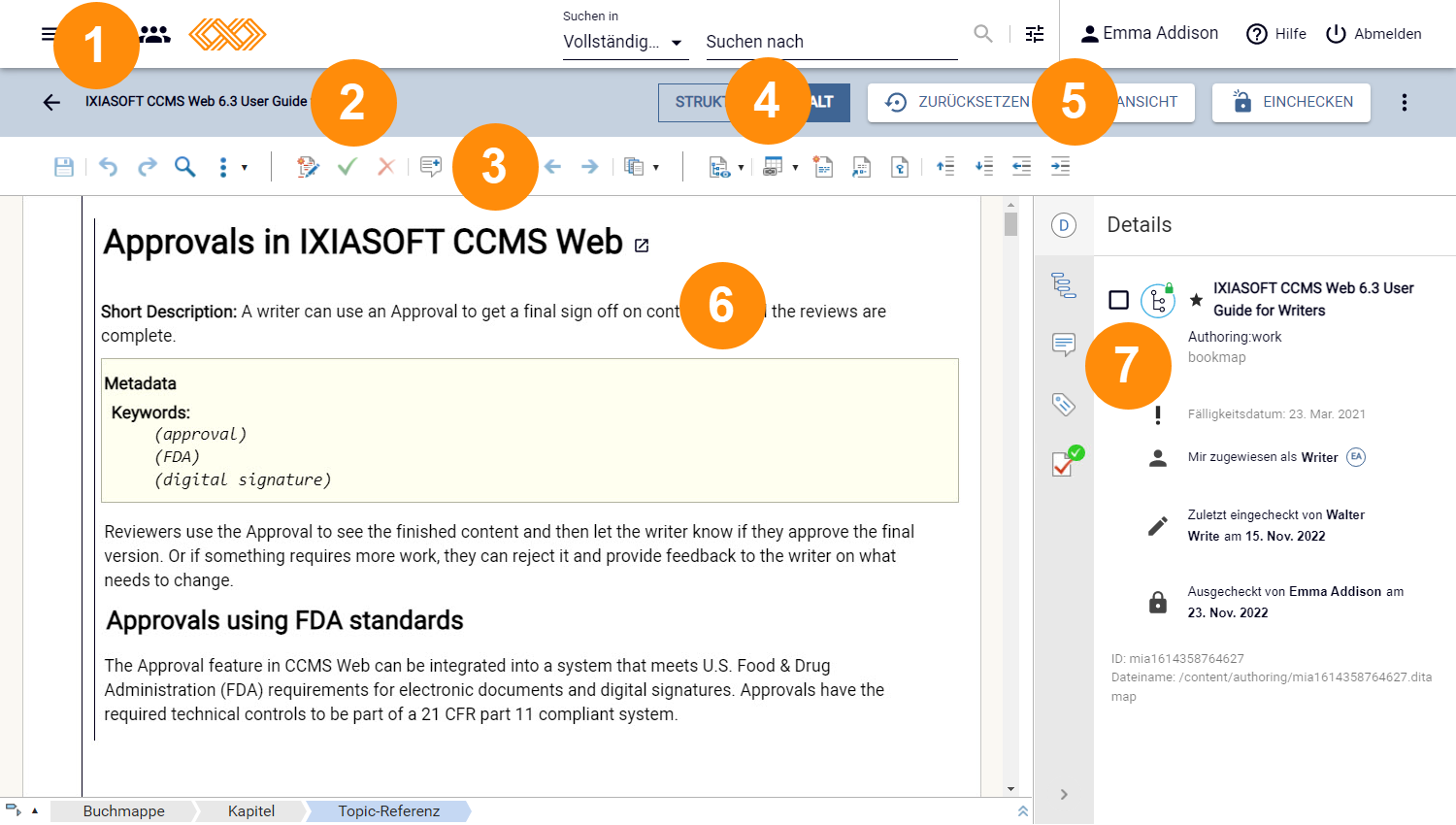Click the Zurücksetzen button
Viewport: 1456px width, 825px height.
tap(958, 102)
